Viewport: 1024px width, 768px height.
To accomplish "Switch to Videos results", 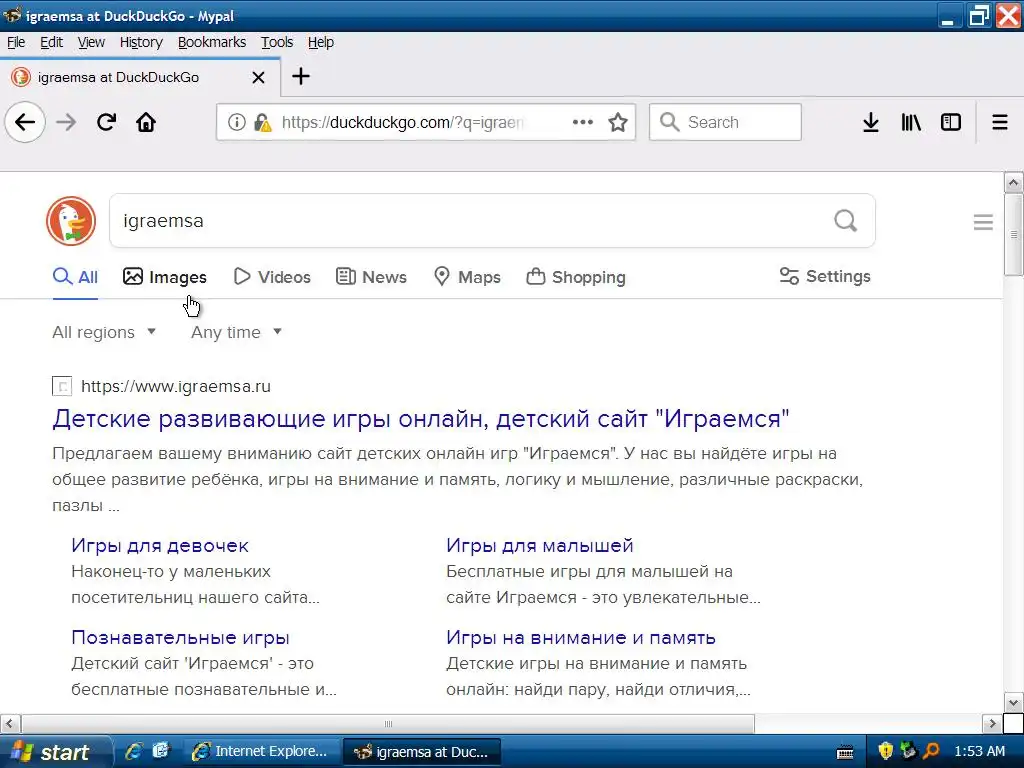I will pyautogui.click(x=272, y=277).
